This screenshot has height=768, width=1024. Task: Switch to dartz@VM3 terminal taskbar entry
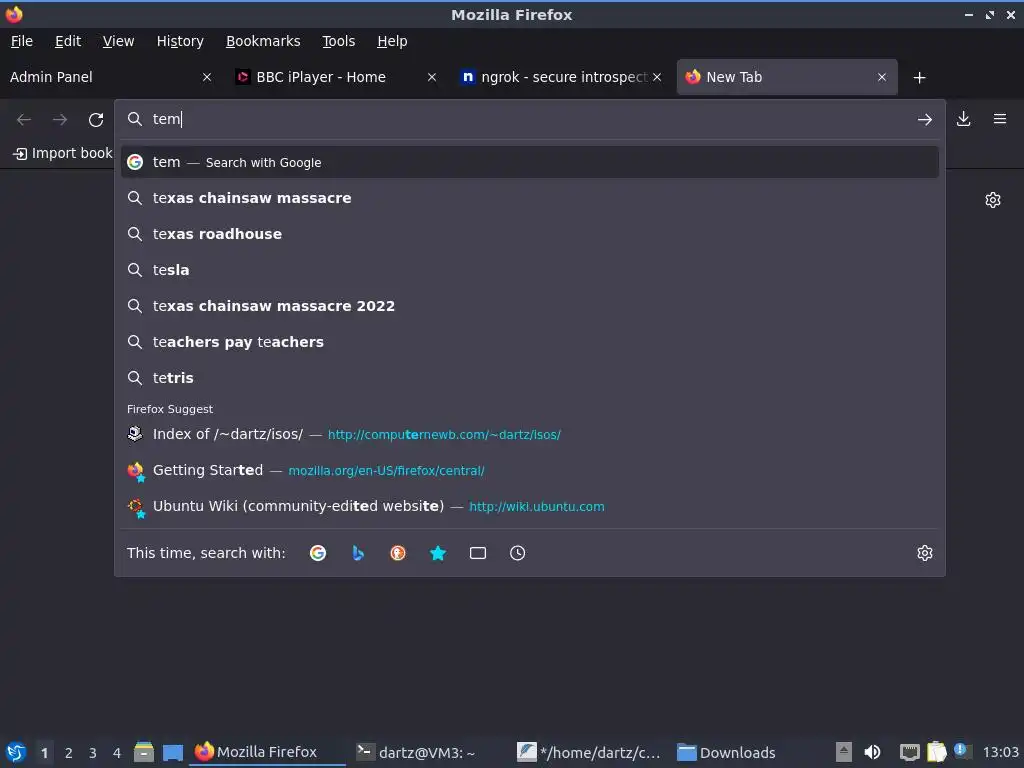[428, 752]
